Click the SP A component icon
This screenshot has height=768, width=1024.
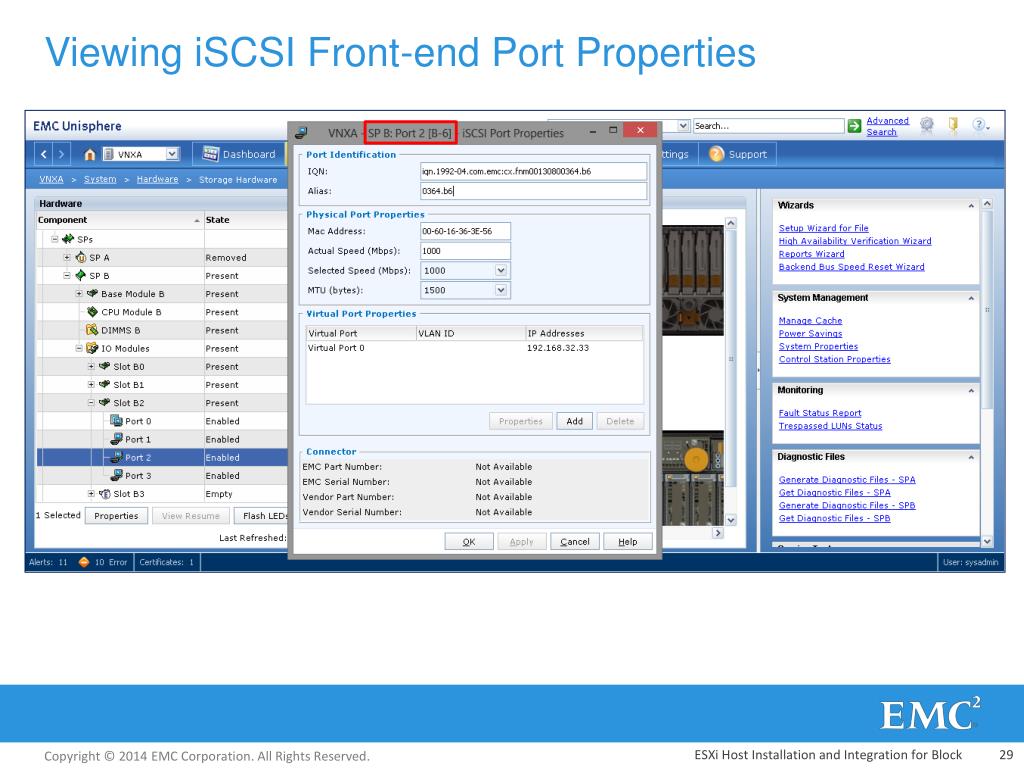(81, 257)
